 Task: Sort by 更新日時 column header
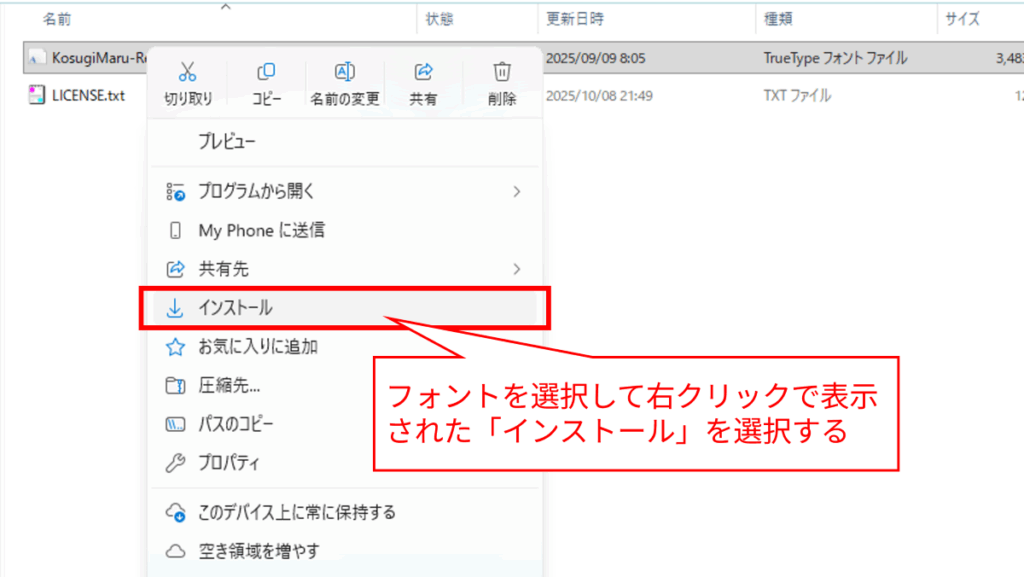(x=575, y=19)
